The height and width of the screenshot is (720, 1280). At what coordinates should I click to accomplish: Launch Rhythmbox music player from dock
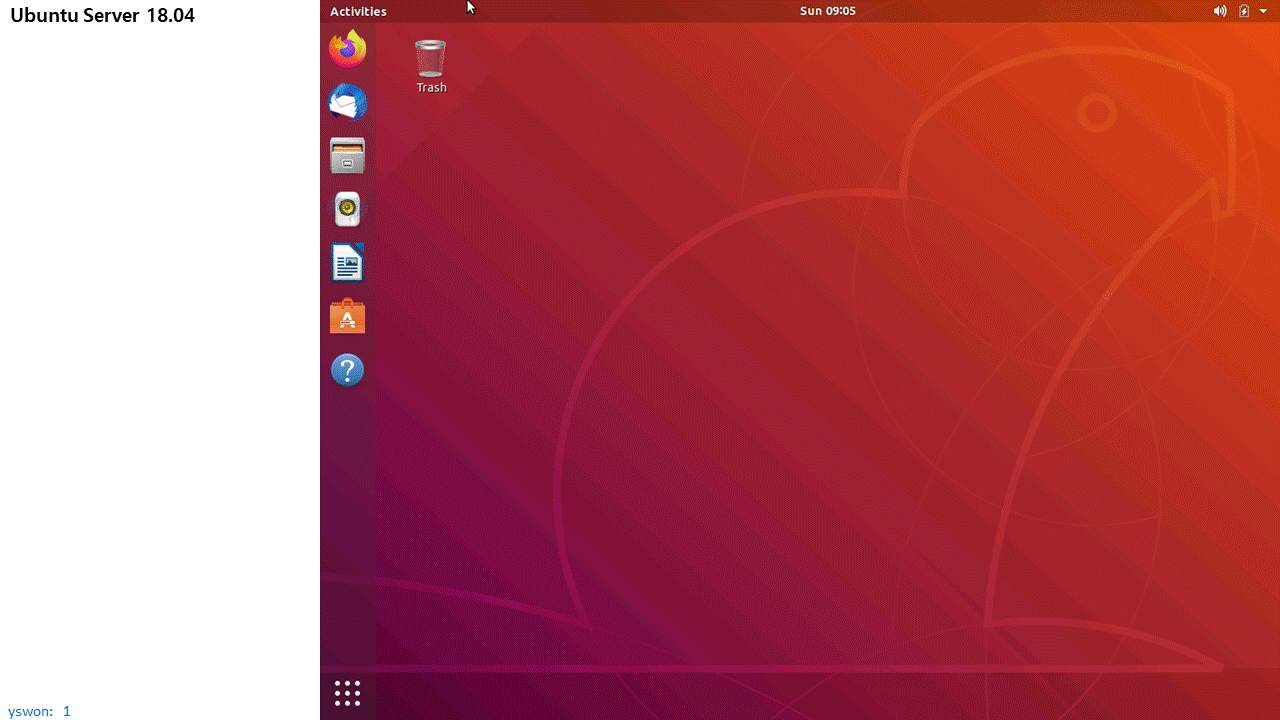pos(348,209)
